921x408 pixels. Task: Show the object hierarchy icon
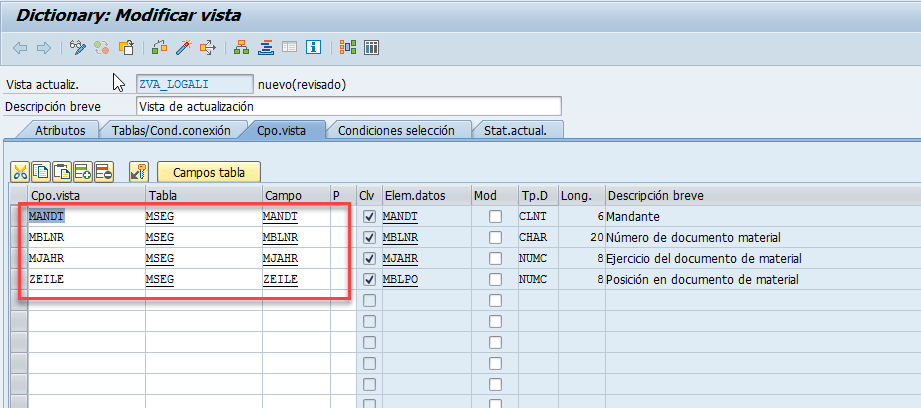coord(240,48)
